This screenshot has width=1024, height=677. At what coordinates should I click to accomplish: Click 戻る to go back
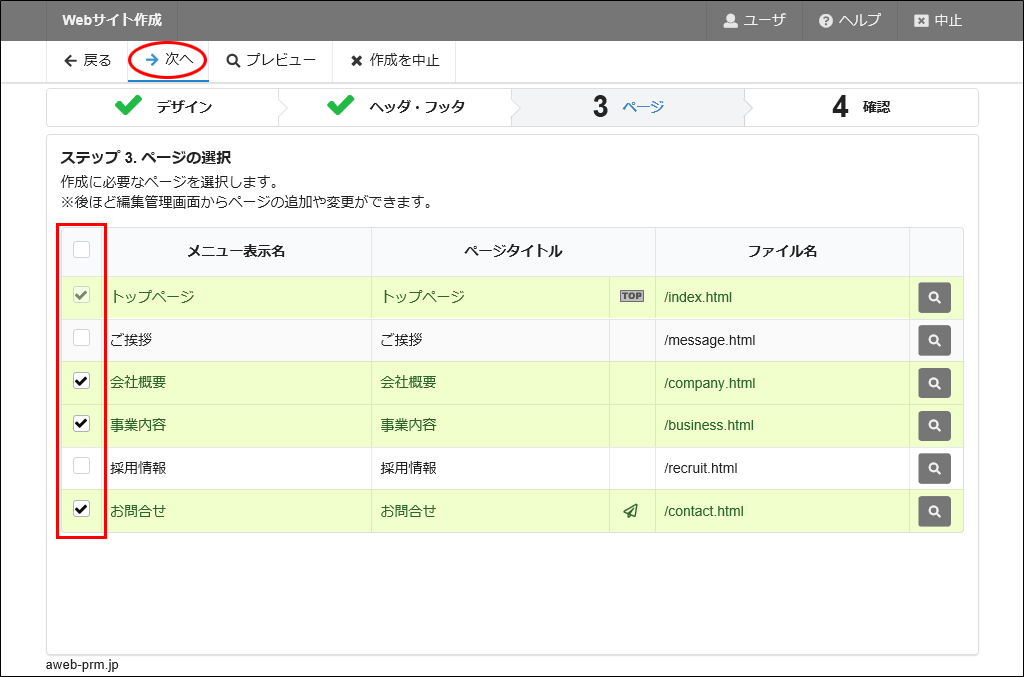(x=88, y=60)
